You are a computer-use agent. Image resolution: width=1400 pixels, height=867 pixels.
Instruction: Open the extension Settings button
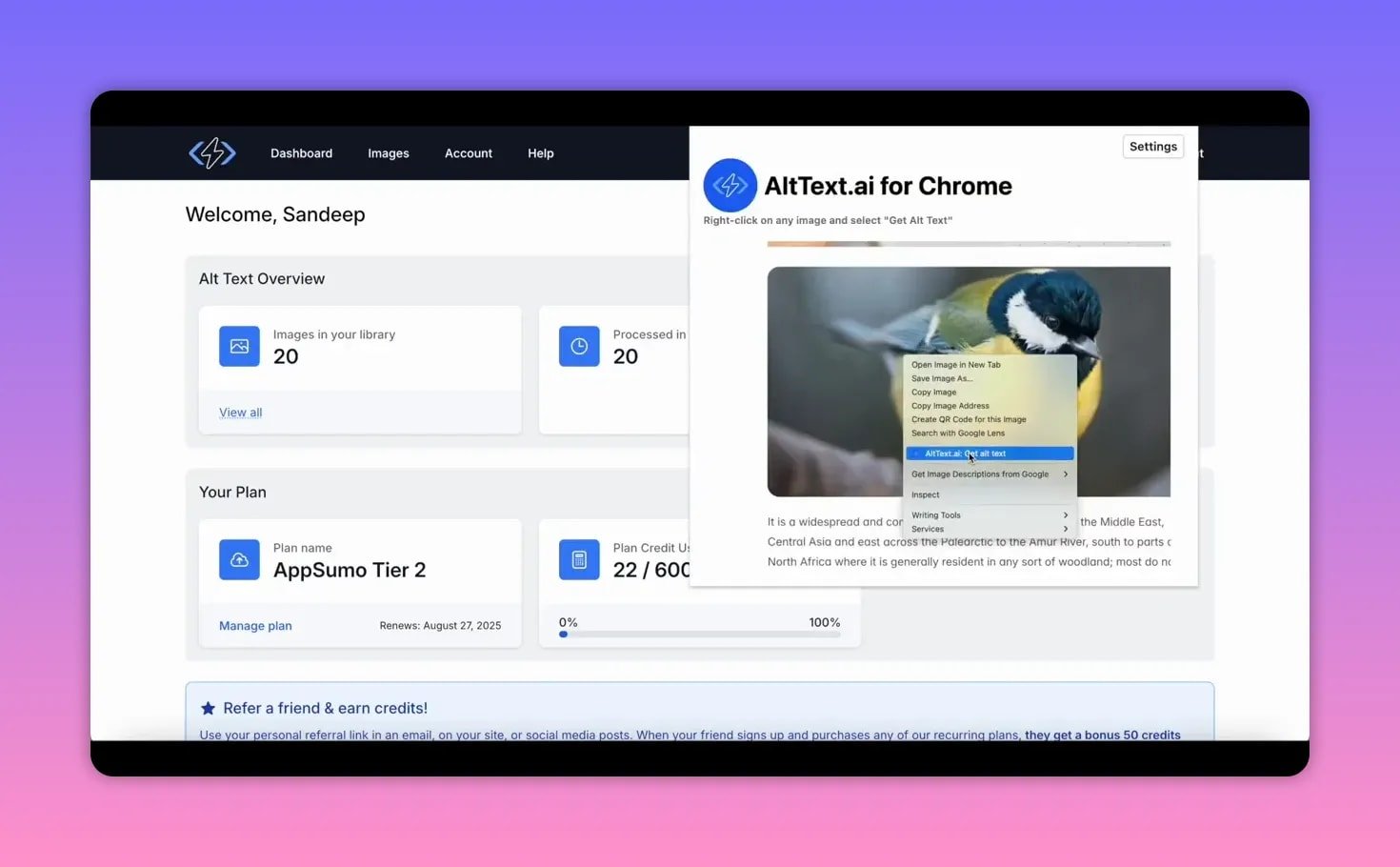(1152, 146)
